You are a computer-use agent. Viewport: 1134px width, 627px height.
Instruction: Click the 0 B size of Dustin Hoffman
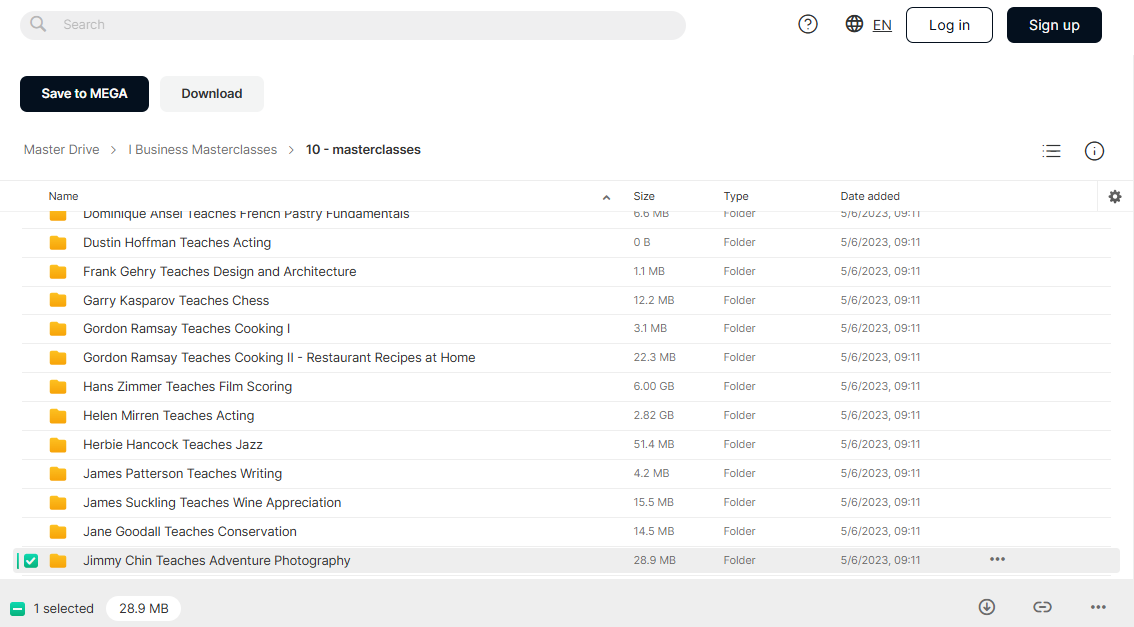641,242
